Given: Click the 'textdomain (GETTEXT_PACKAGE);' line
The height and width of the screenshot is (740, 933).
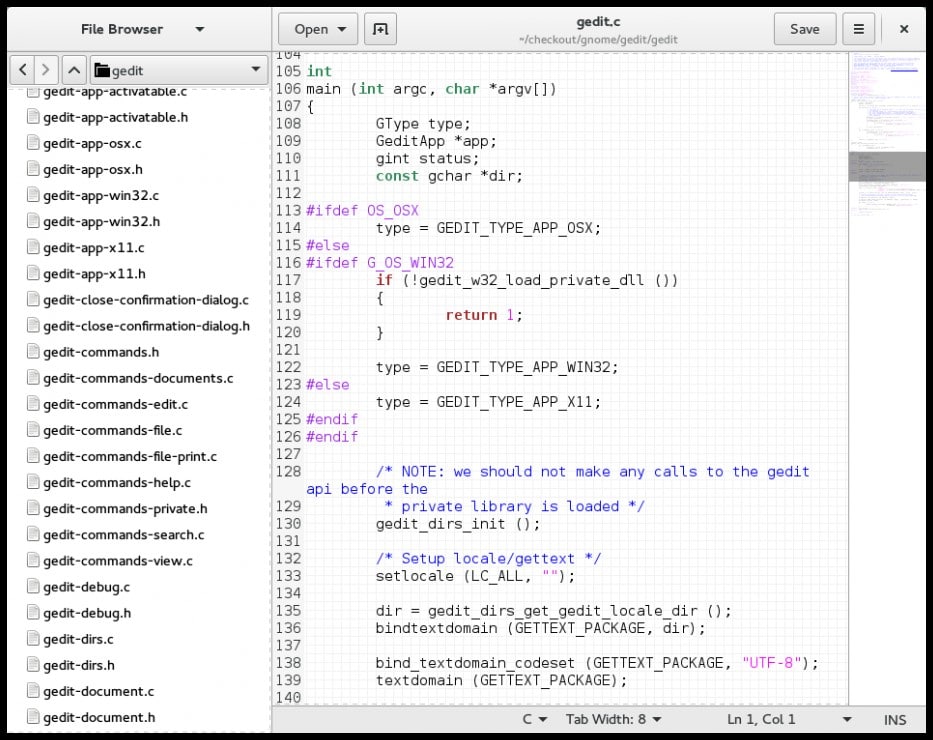Looking at the screenshot, I should tap(501, 680).
